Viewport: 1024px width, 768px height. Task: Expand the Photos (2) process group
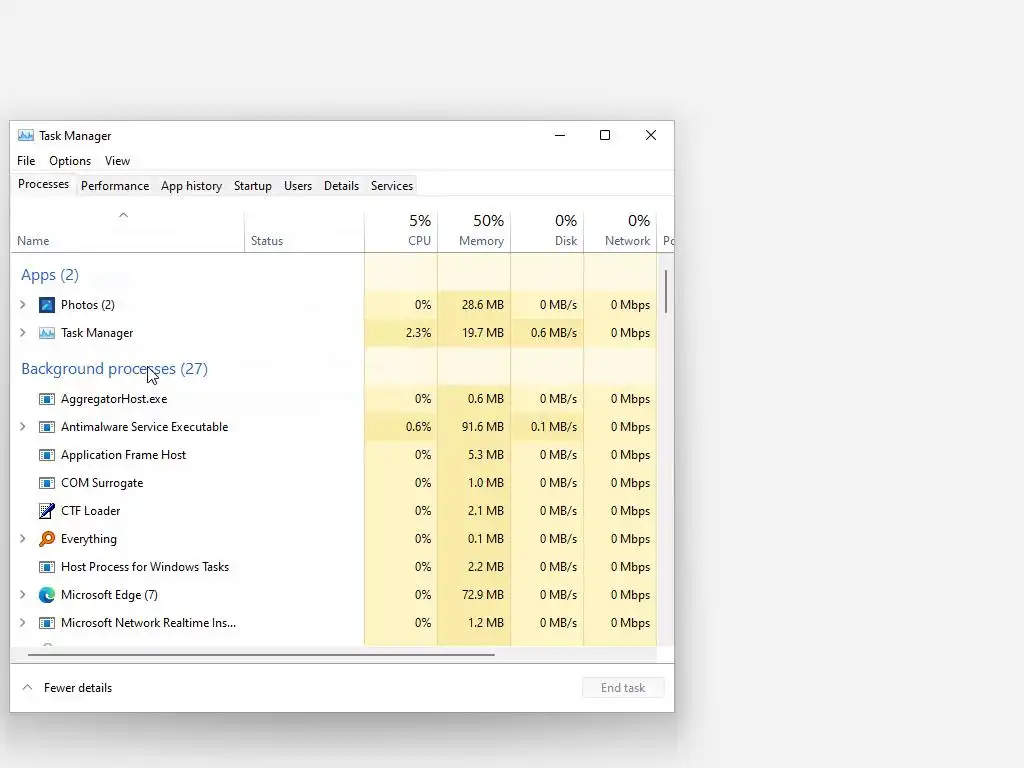(23, 305)
